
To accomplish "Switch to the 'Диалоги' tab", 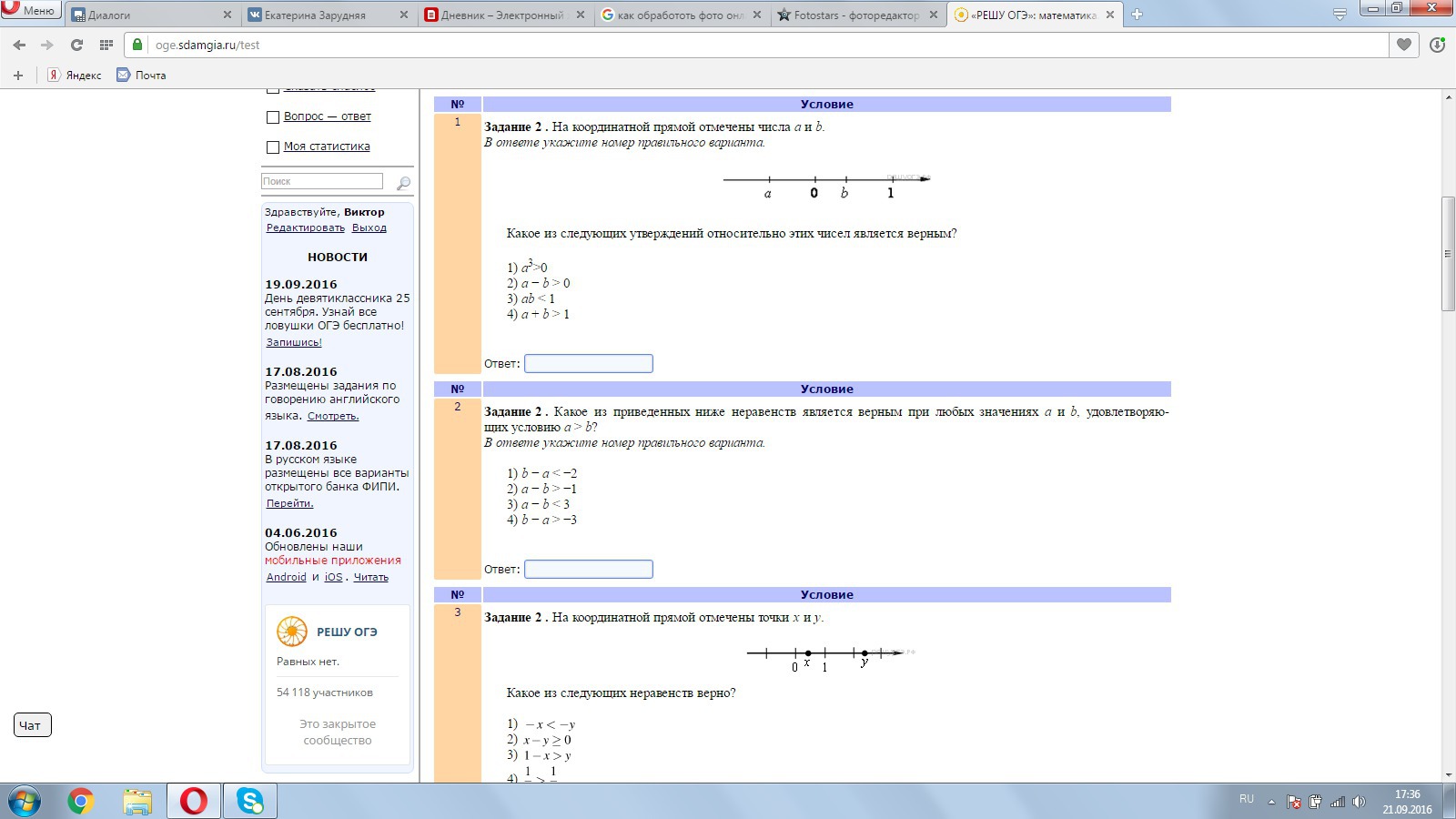I will 150,15.
